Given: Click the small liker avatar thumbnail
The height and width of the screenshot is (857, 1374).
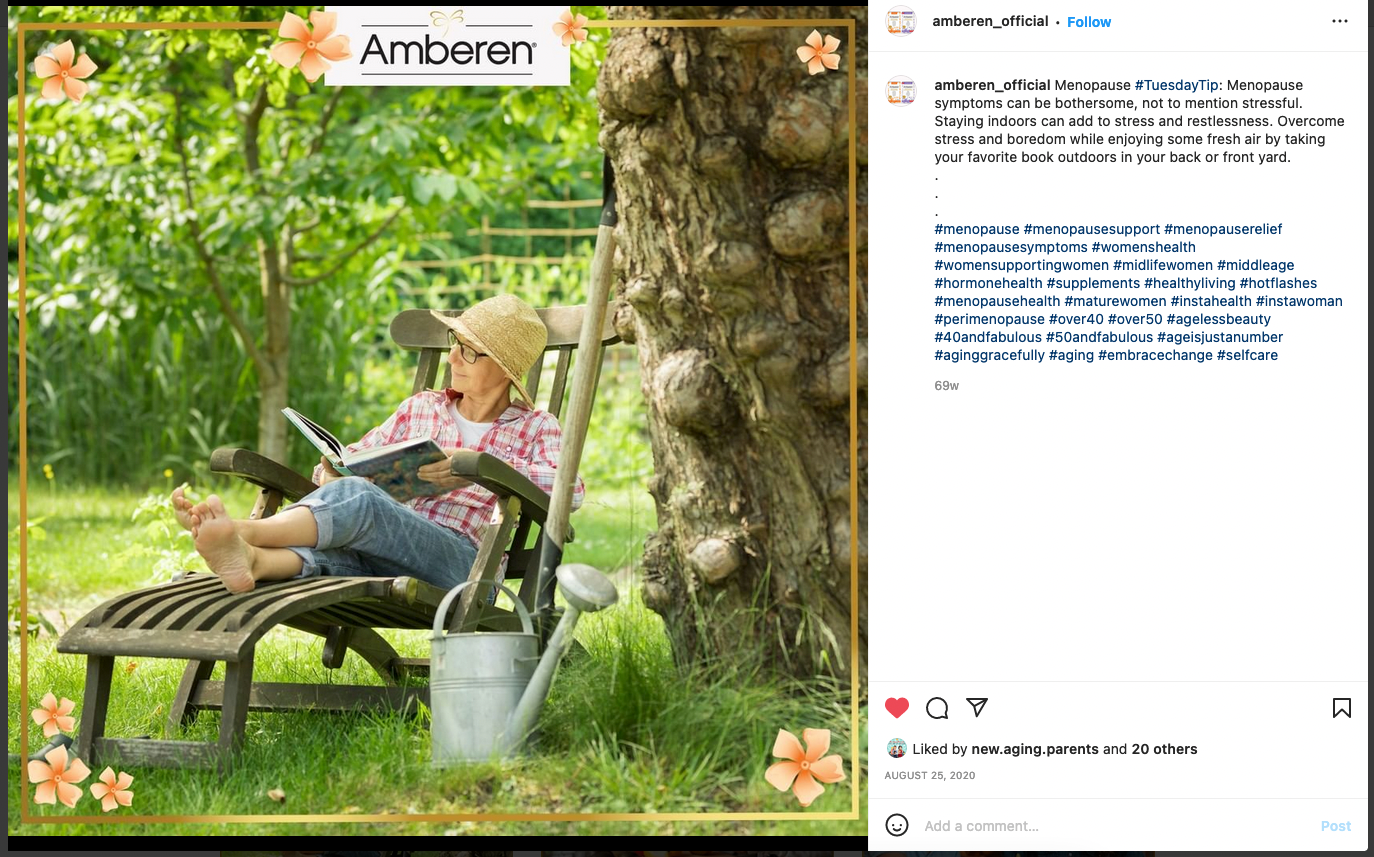Looking at the screenshot, I should tap(897, 748).
